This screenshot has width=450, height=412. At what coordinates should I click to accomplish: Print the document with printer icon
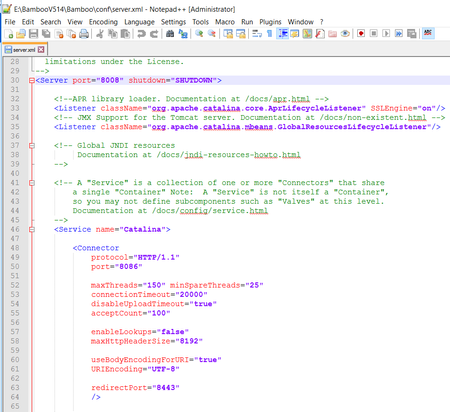pyautogui.click(x=84, y=34)
